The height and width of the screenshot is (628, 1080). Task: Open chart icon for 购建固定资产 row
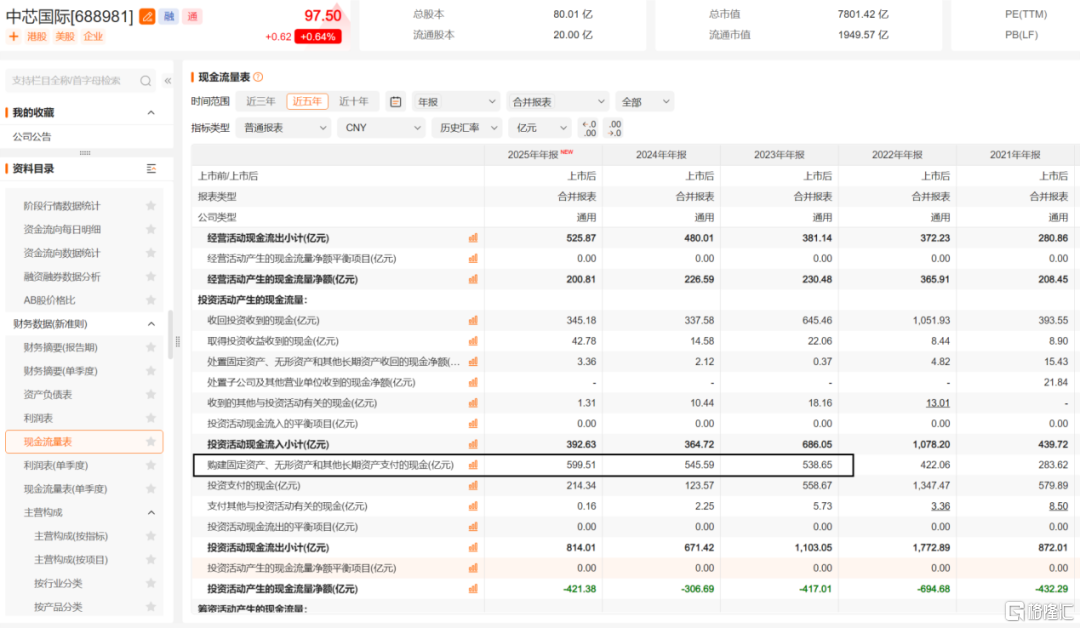(x=473, y=465)
